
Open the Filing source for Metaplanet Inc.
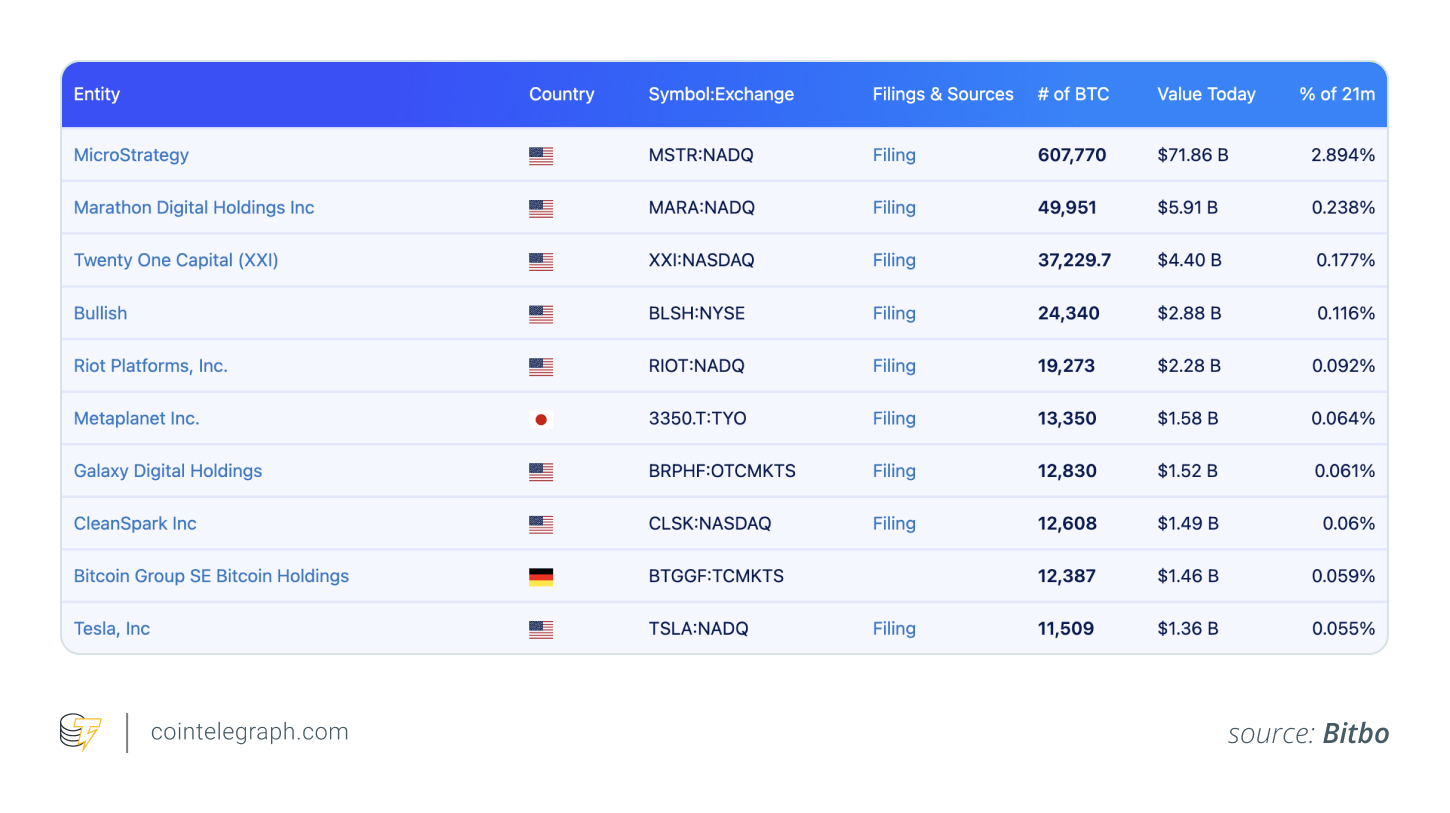tap(893, 419)
